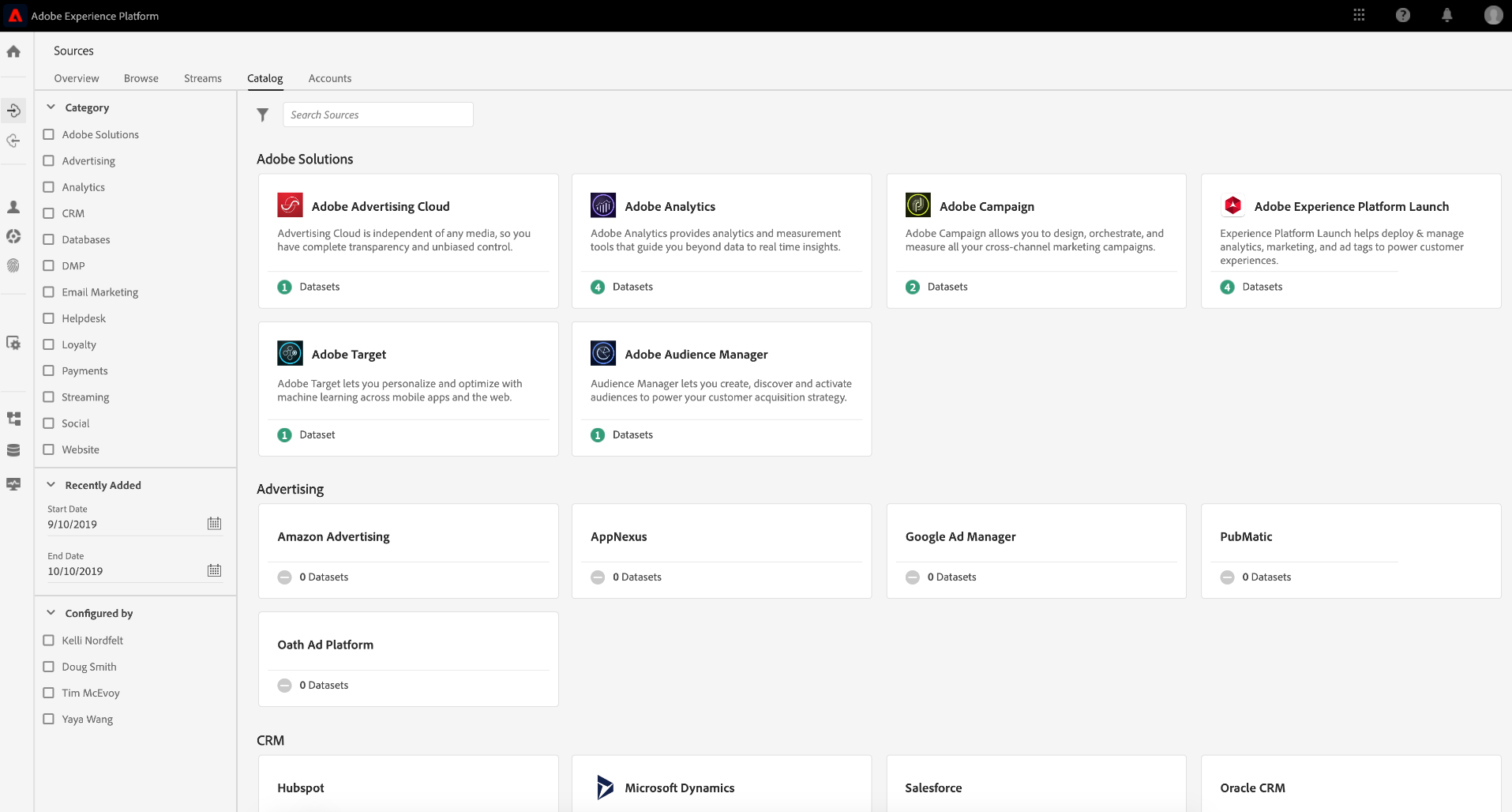Select the Catalog tab
1512x812 pixels.
[265, 78]
